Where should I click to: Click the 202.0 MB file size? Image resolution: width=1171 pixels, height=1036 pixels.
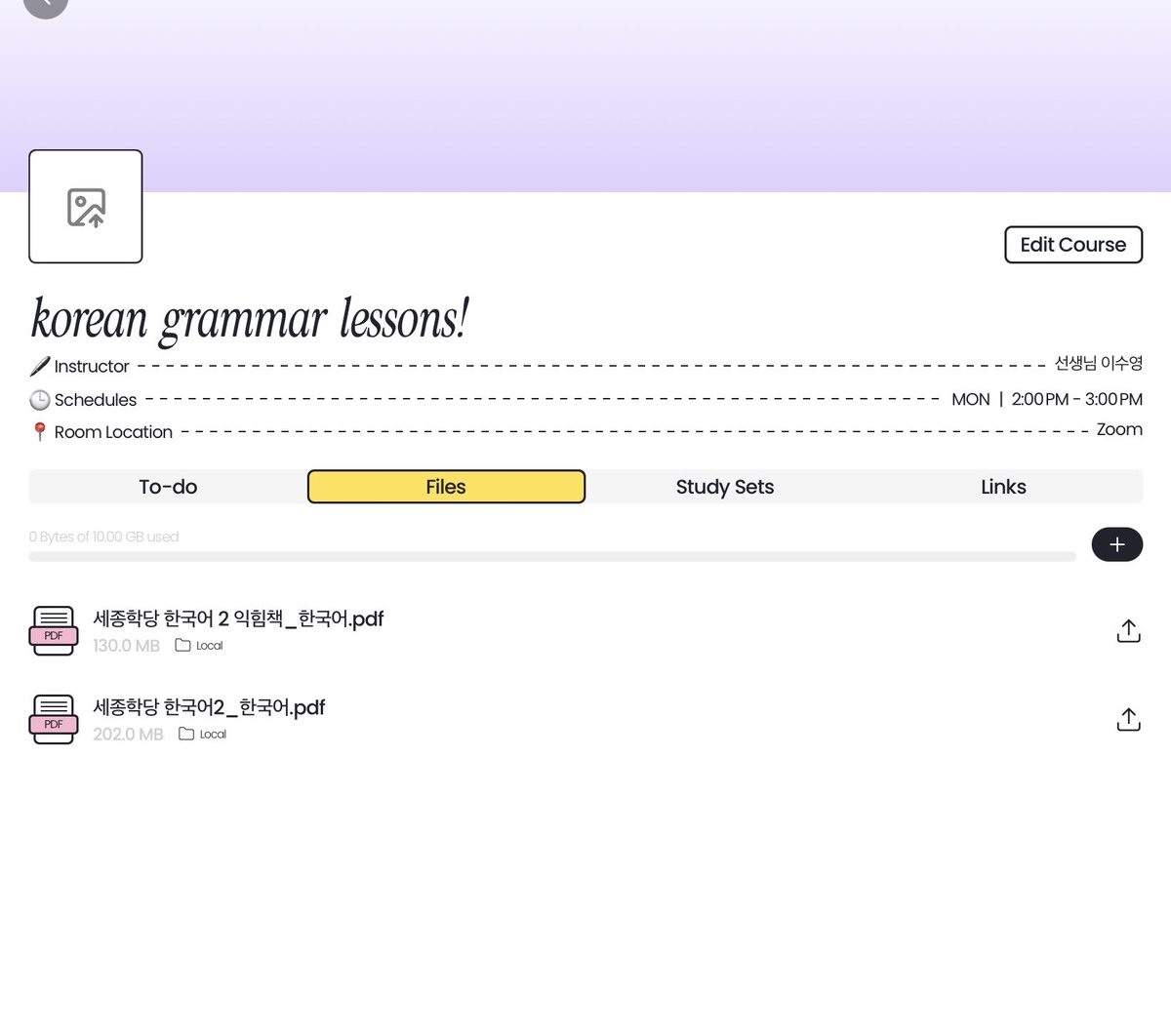[128, 735]
